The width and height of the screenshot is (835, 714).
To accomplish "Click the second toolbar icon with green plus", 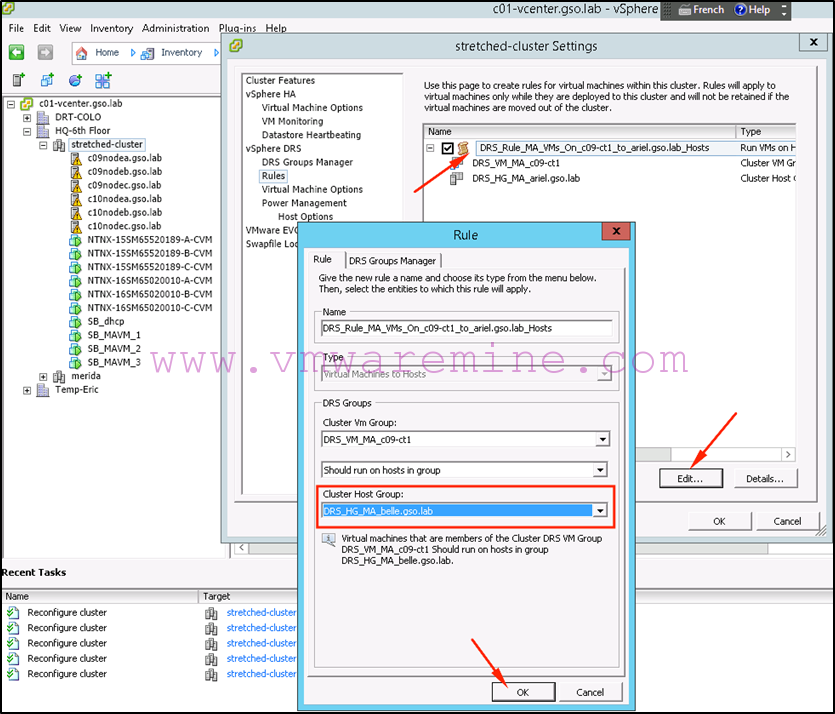I will (47, 80).
